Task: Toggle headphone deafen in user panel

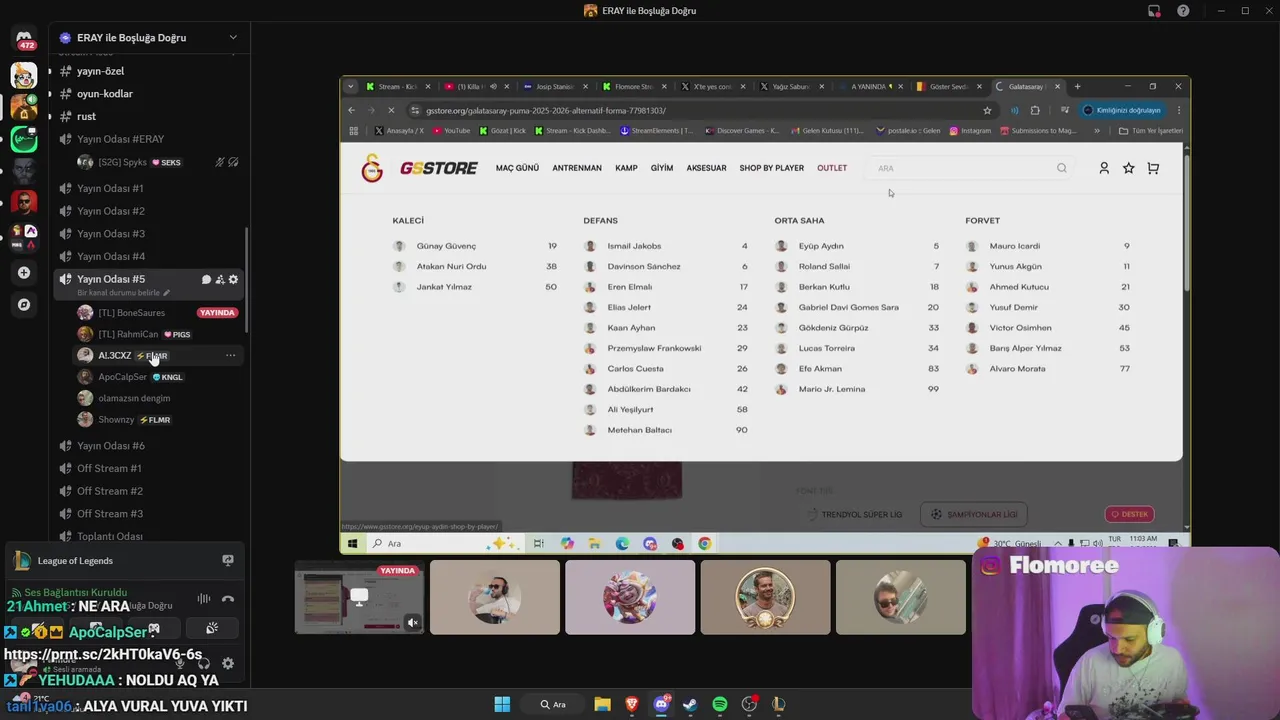Action: click(x=204, y=663)
